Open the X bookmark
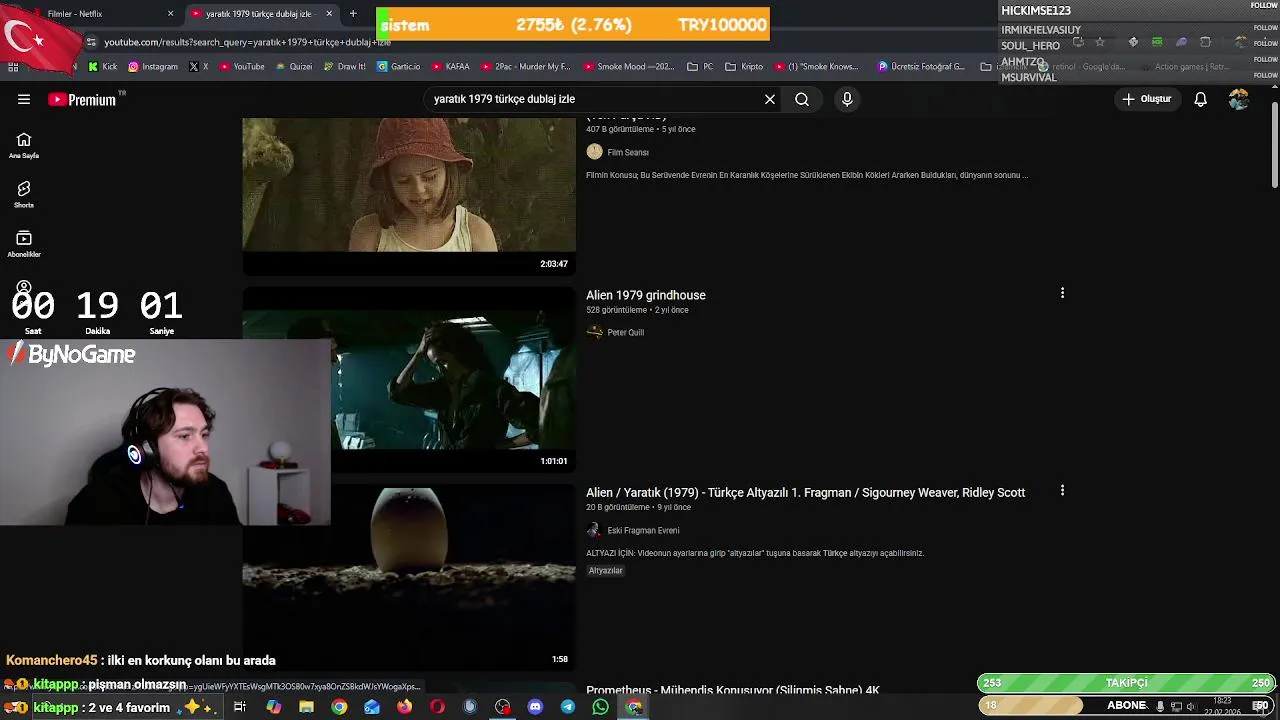1280x720 pixels. click(199, 67)
